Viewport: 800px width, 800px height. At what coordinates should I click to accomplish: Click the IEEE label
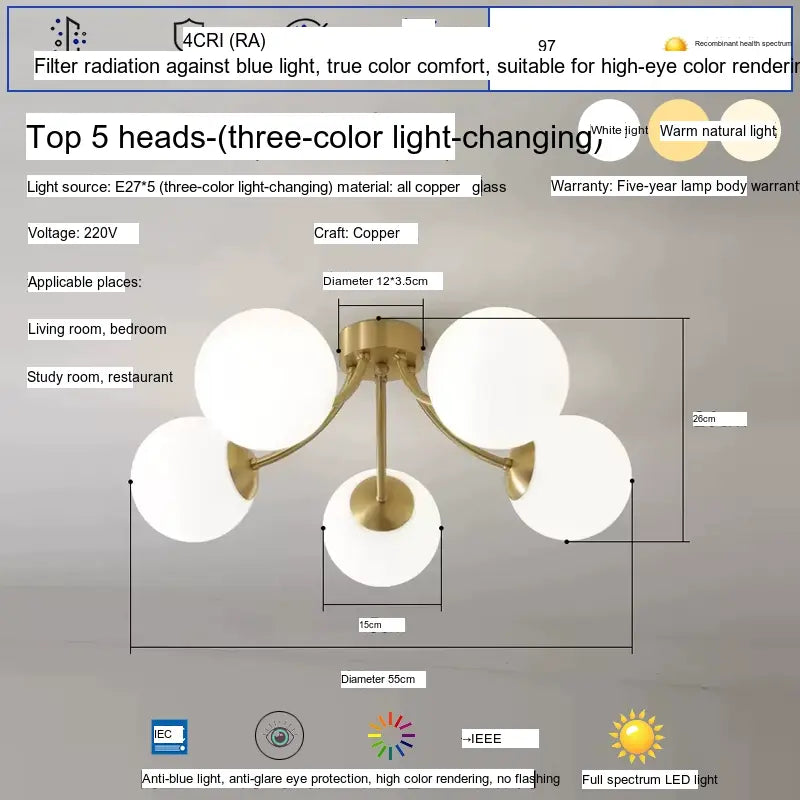point(499,739)
